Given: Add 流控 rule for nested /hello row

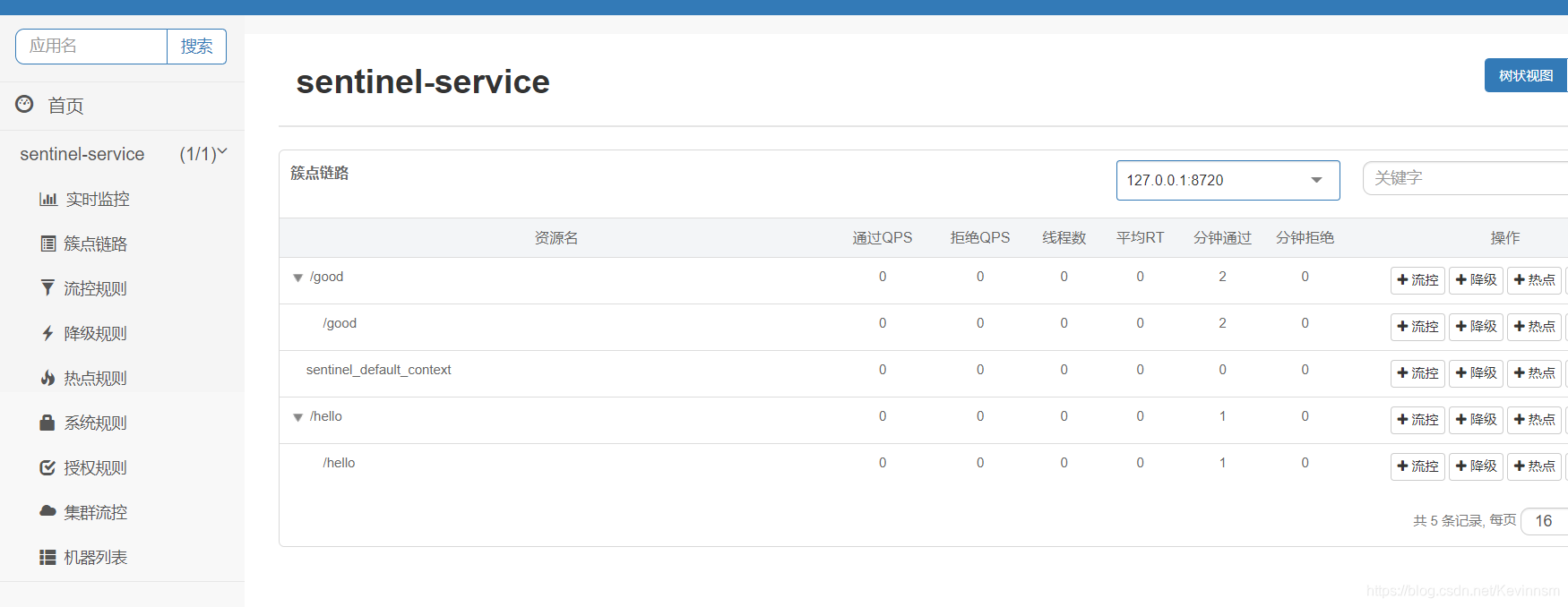Looking at the screenshot, I should (x=1417, y=466).
